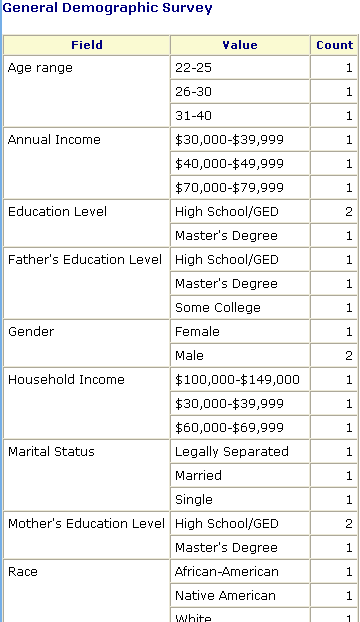
Task: Select the $70,000-$79,999 annual income cell
Action: click(240, 188)
